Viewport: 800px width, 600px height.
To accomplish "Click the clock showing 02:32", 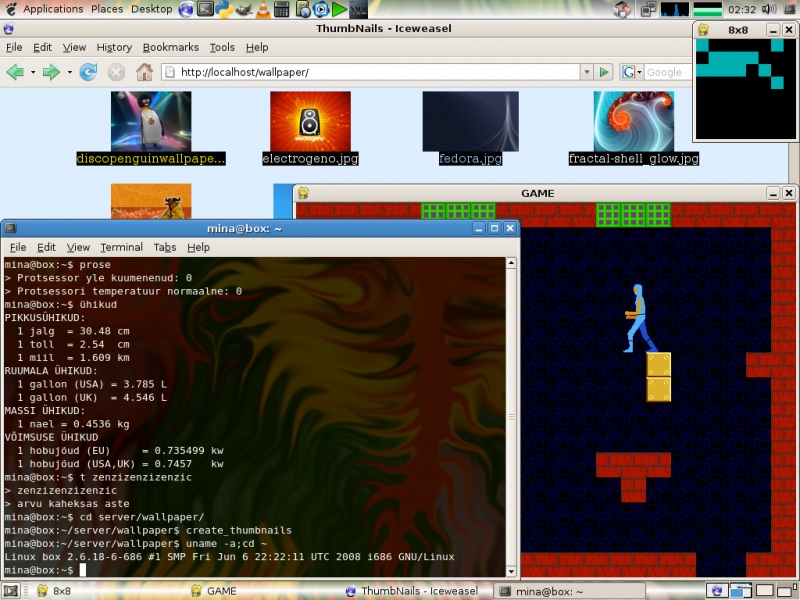I will pos(742,9).
